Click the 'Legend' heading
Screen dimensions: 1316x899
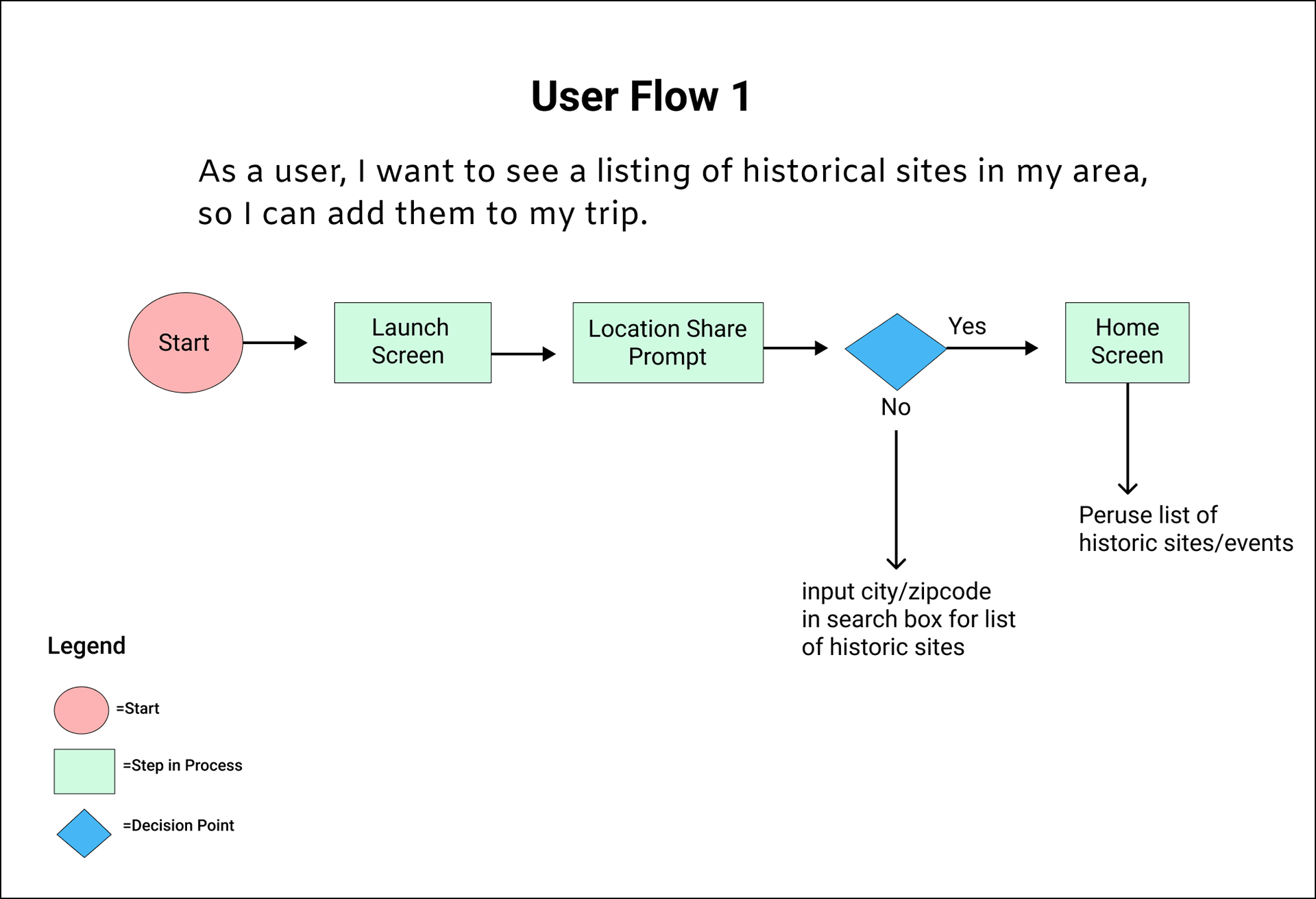click(86, 645)
